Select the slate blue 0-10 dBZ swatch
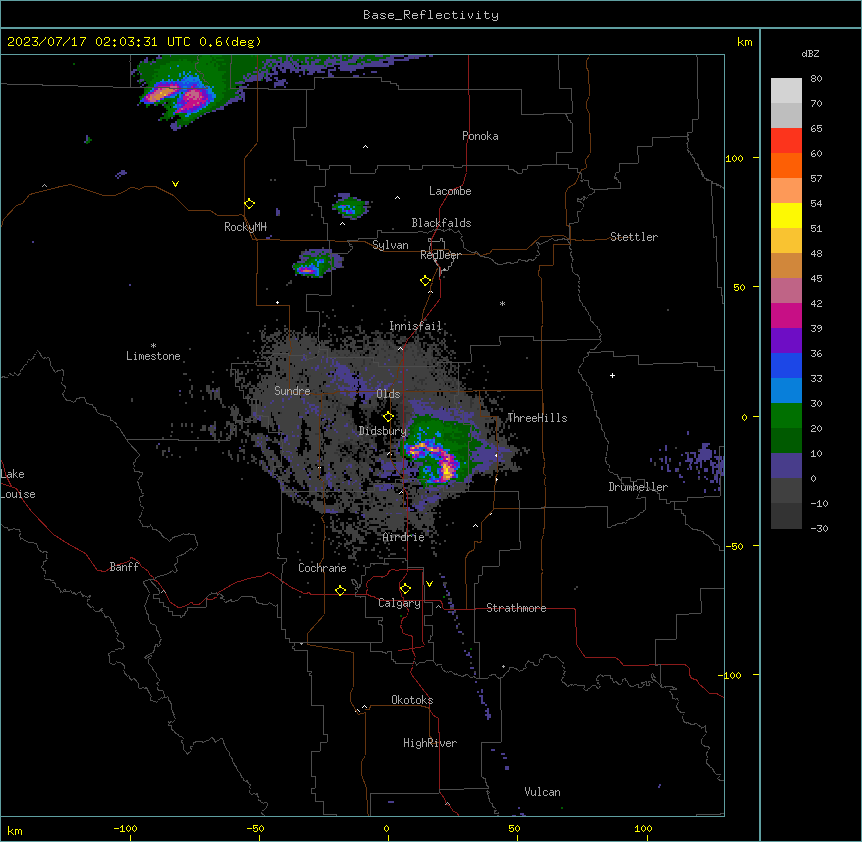862x842 pixels. 786,466
